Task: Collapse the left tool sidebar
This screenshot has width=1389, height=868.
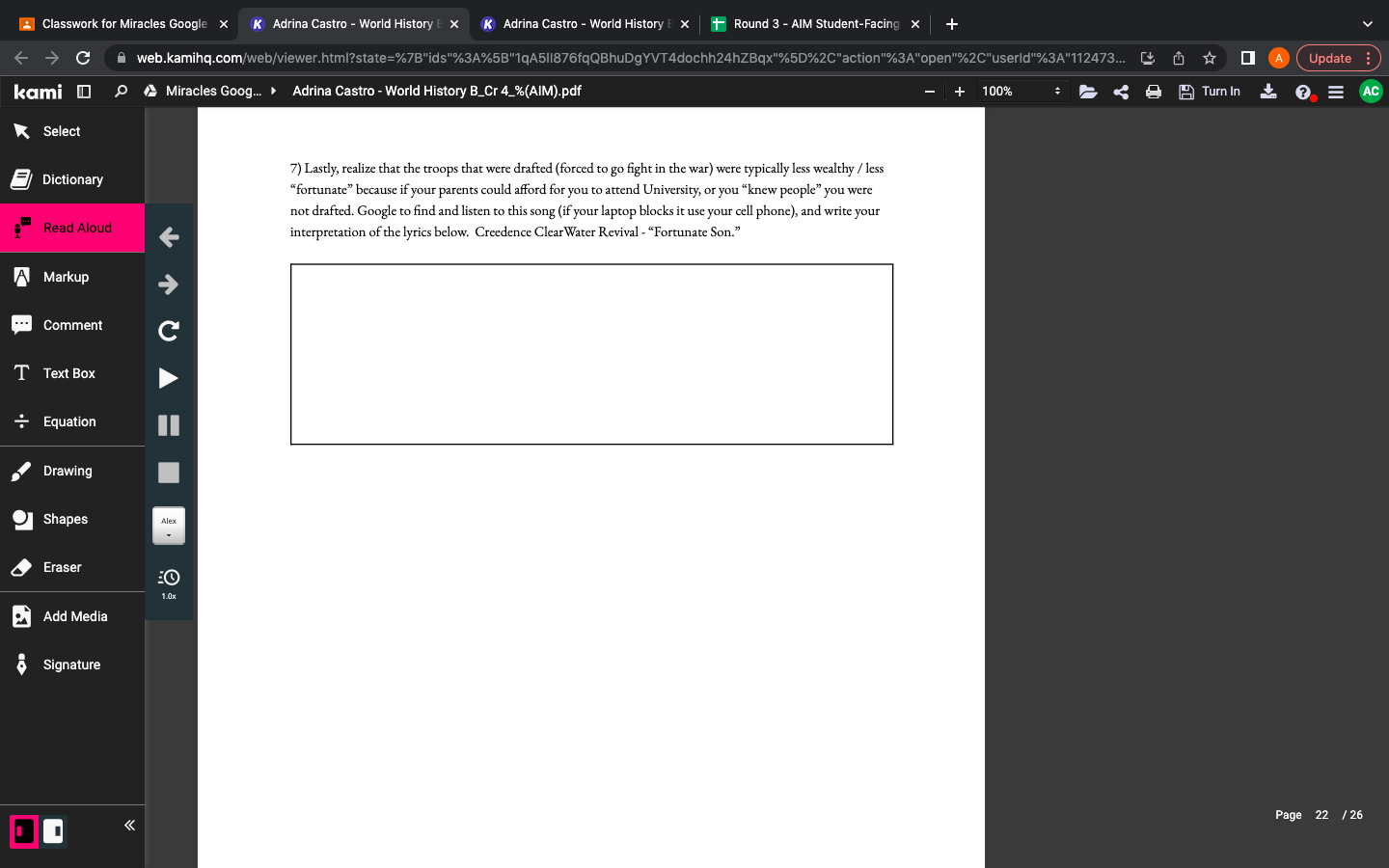Action: click(x=129, y=825)
